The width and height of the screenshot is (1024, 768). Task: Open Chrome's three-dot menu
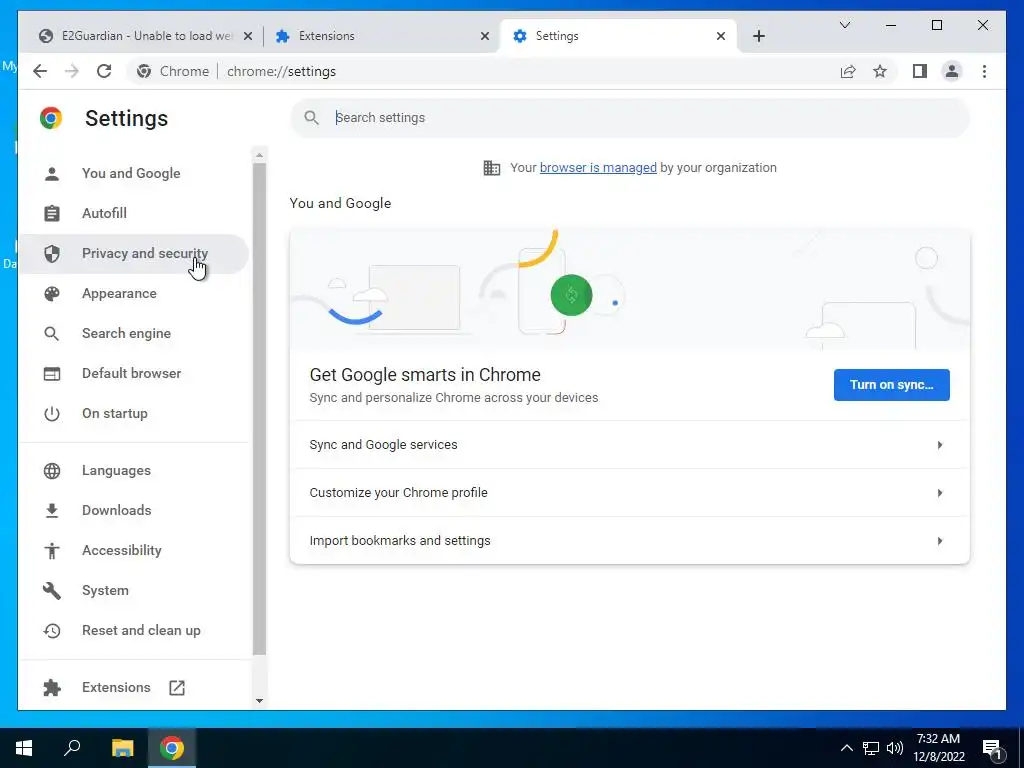[984, 71]
